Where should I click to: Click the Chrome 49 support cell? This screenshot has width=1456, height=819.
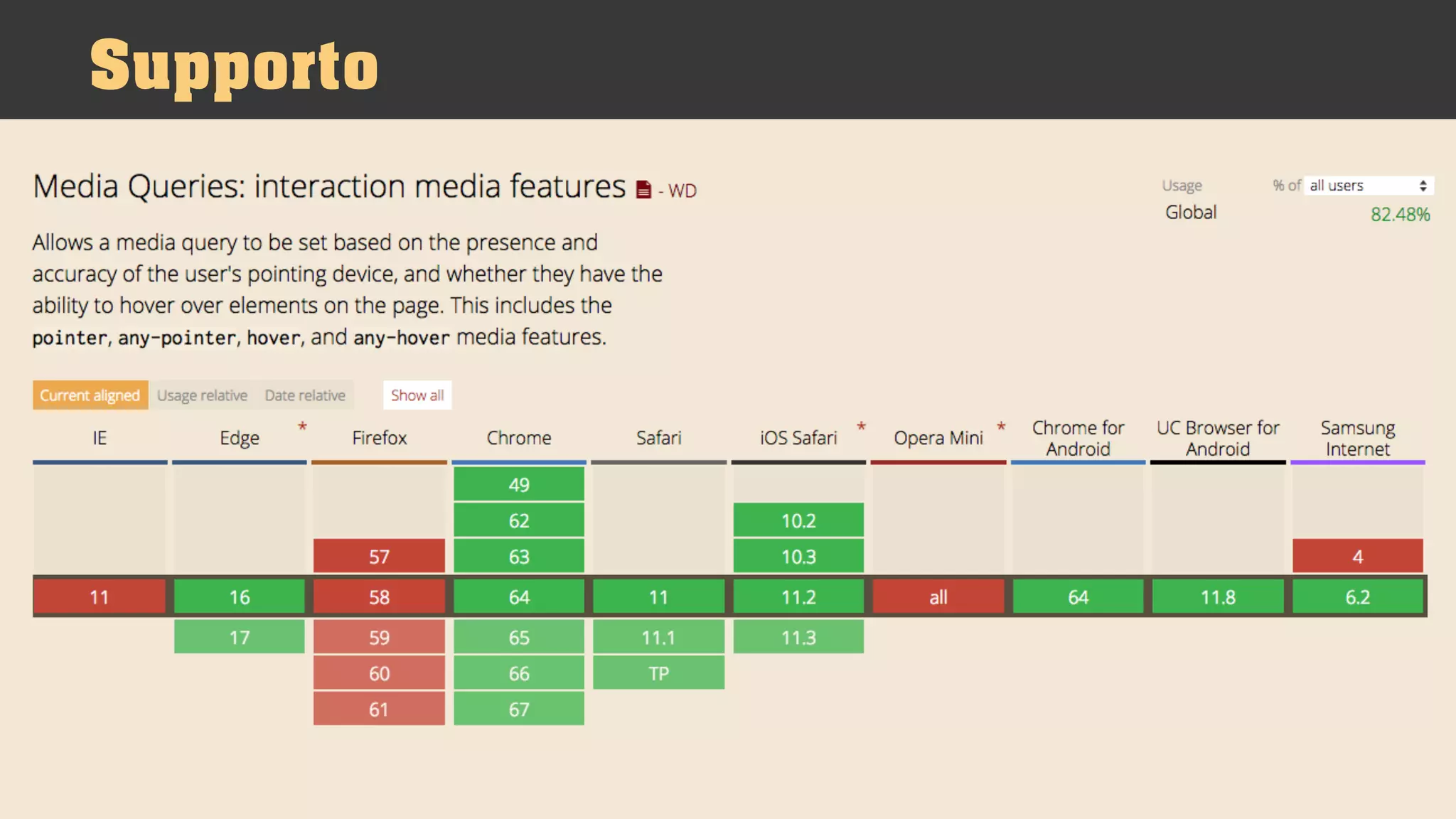point(519,484)
